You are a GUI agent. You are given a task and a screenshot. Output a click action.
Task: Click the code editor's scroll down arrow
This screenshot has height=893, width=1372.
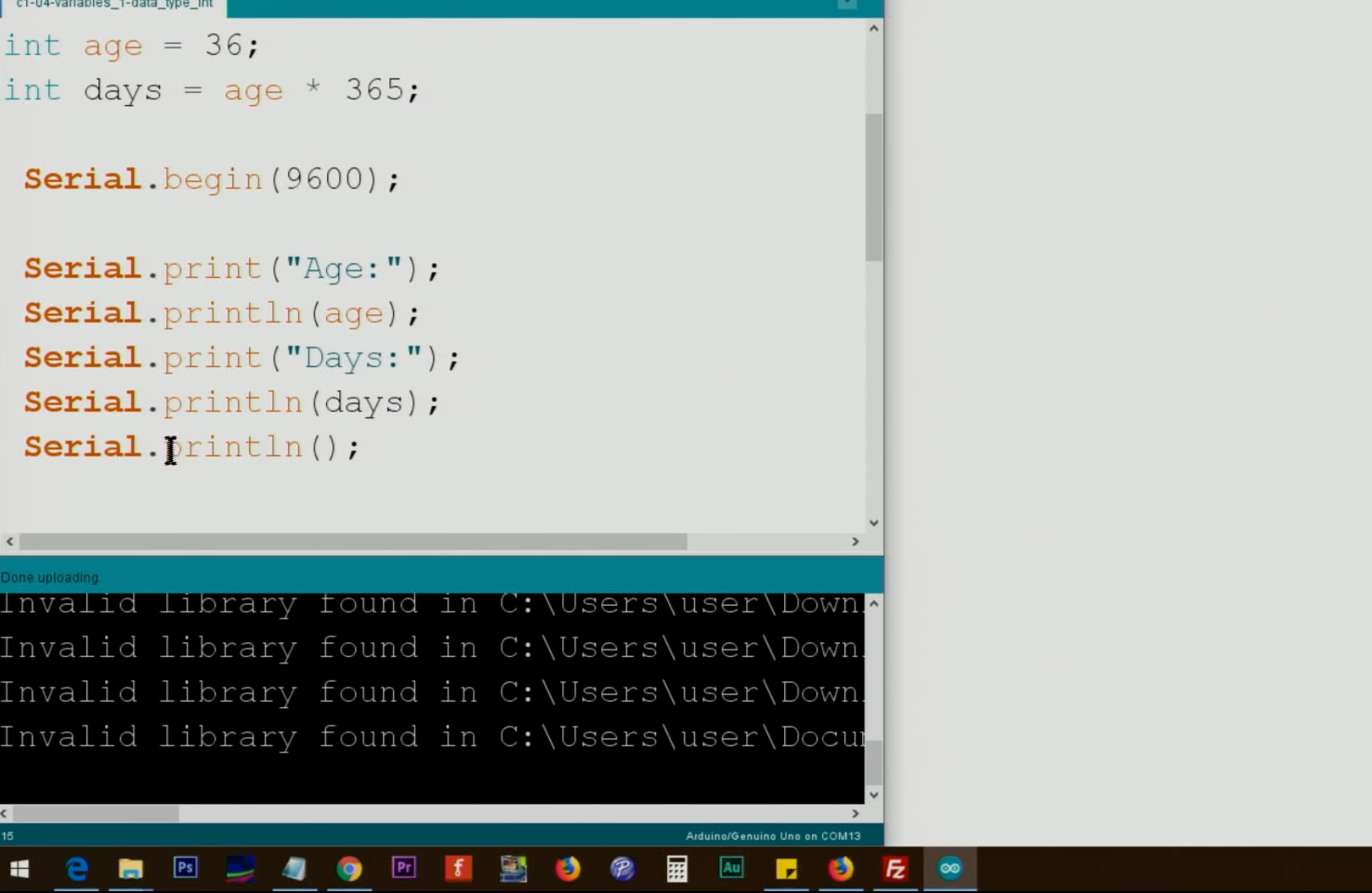(x=873, y=523)
